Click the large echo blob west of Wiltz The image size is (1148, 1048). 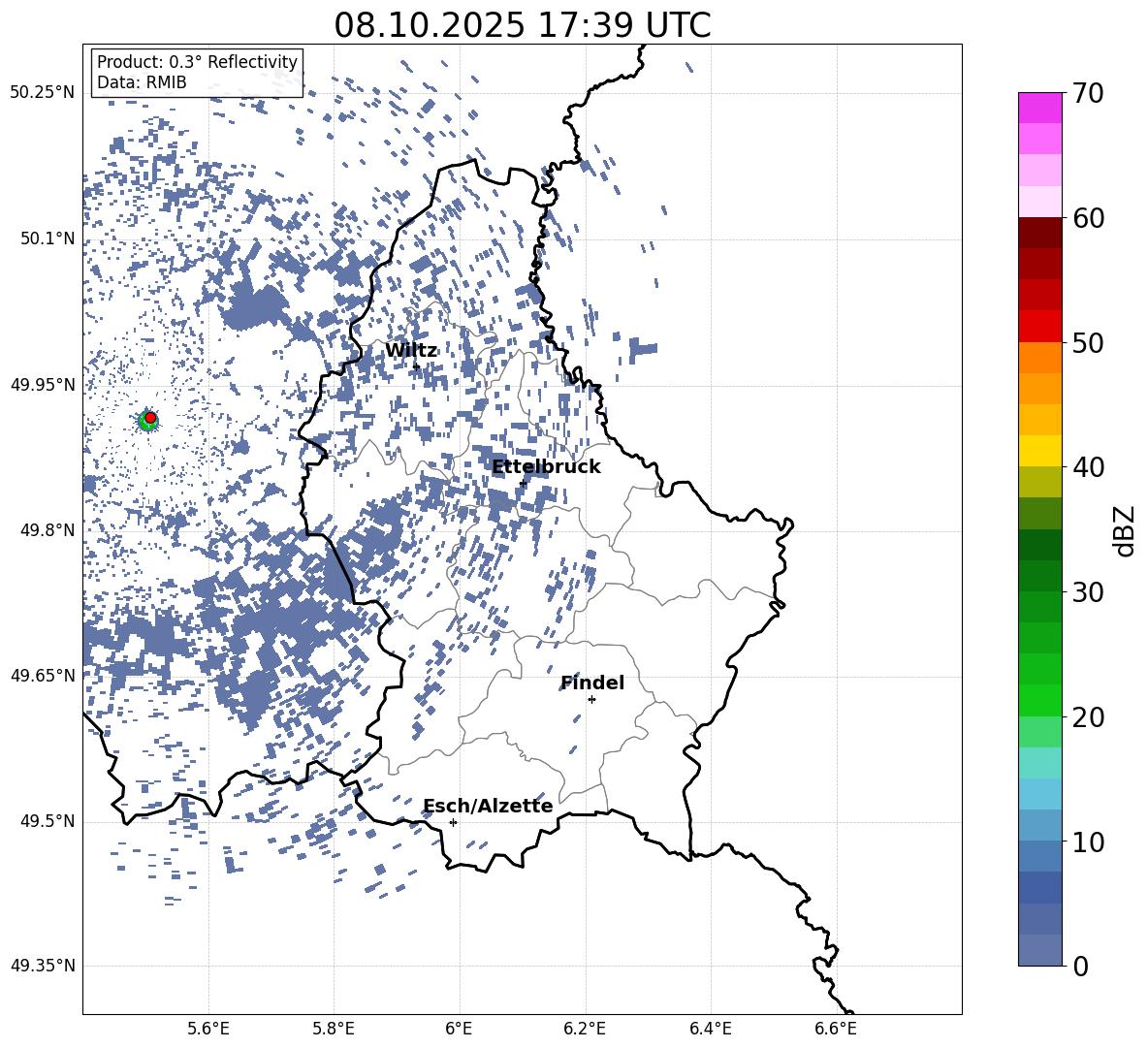[x=256, y=307]
